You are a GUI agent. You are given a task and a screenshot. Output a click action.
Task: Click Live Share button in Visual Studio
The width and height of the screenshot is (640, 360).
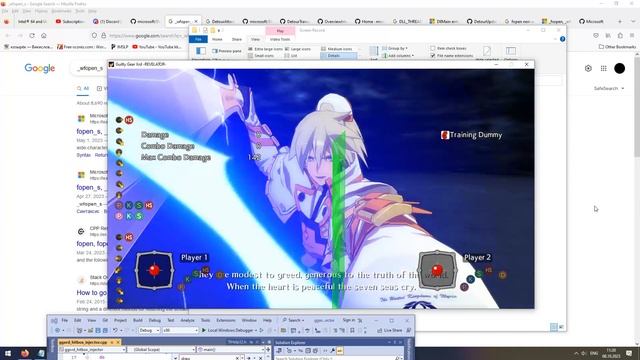390,330
